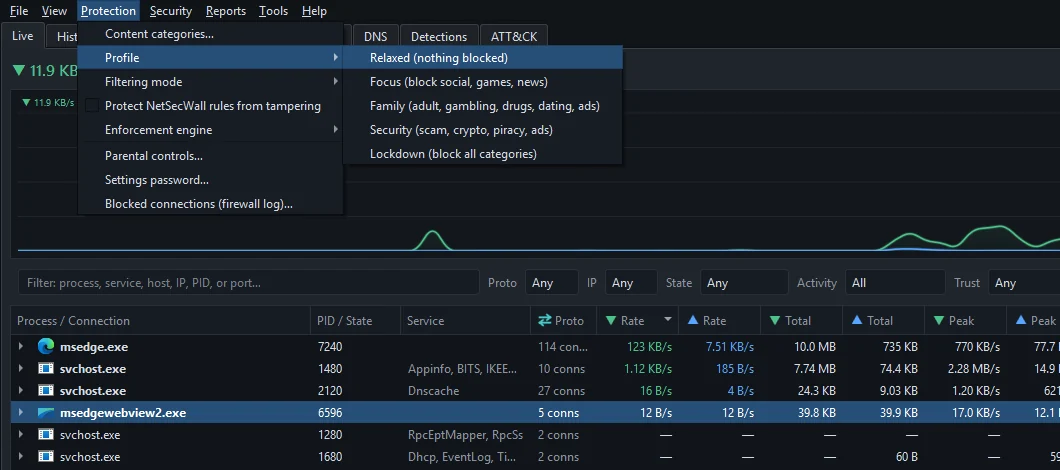Click the Proto column arrows icon
Viewport: 1060px width, 470px height.
coord(544,321)
